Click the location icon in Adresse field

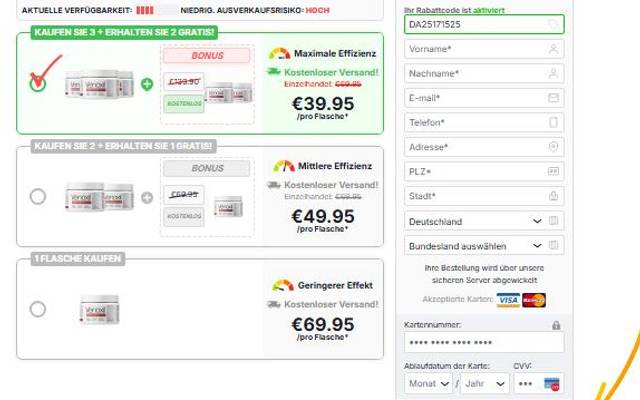(554, 147)
